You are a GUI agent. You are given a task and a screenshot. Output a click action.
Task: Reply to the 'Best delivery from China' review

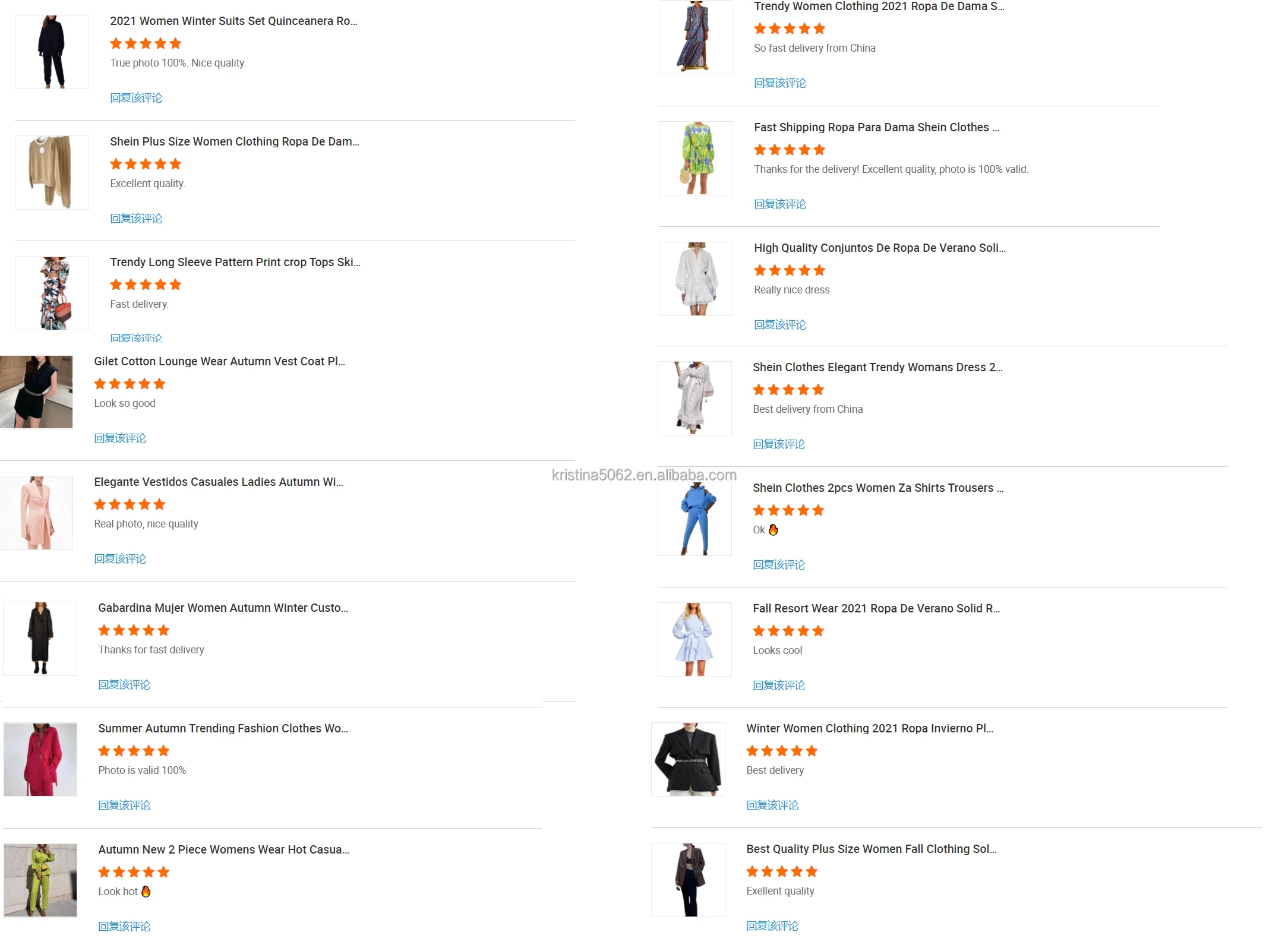coord(778,444)
